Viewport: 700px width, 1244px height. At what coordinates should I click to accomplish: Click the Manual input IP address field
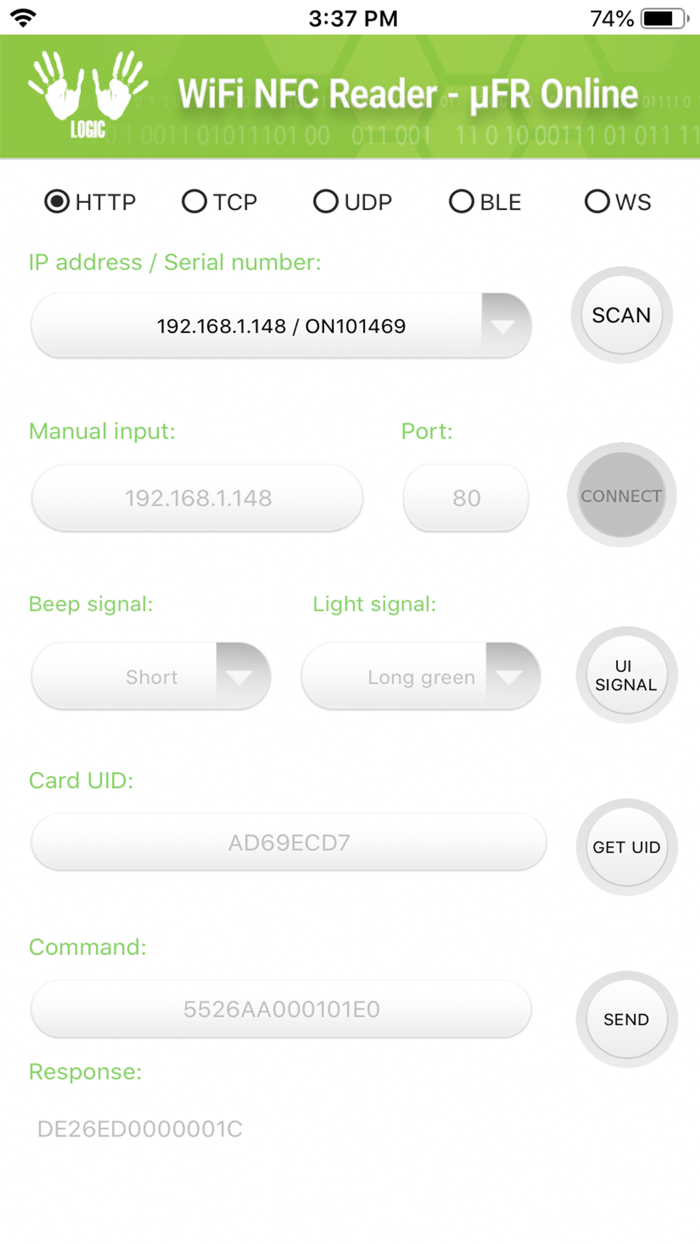[x=196, y=498]
